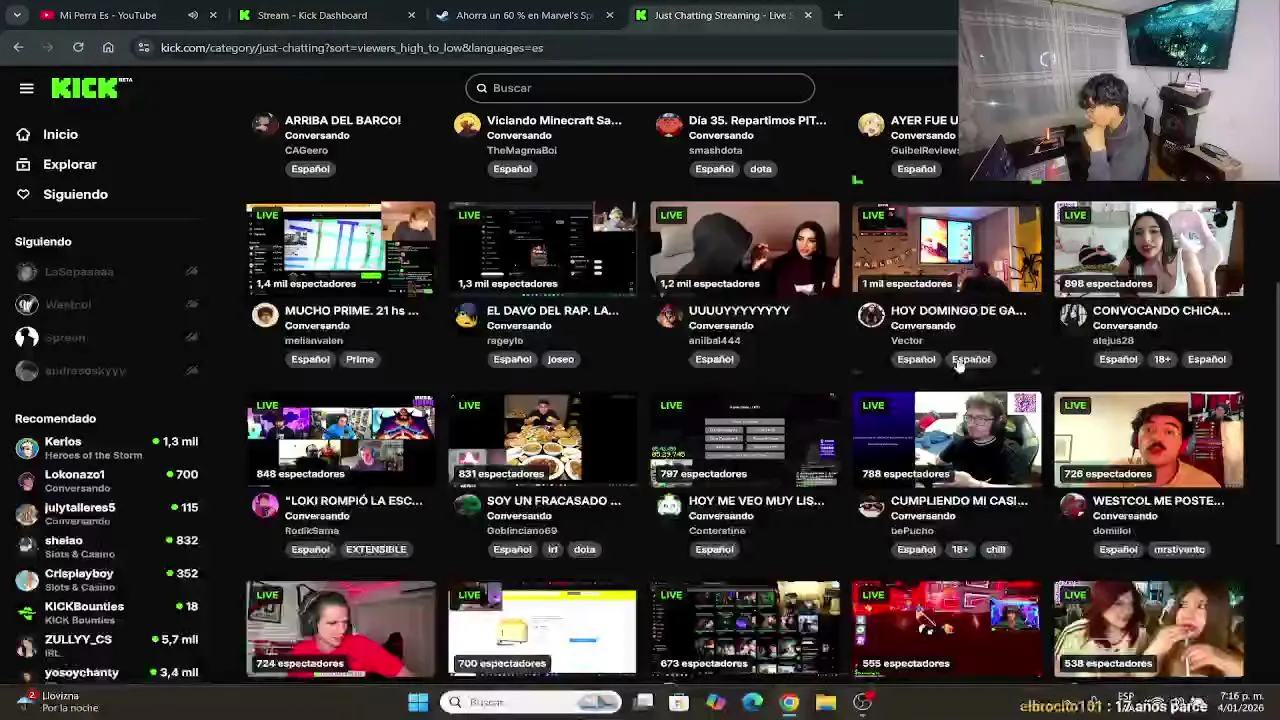1280x720 pixels.
Task: Open the 1,4 mil espectadores stream thumbnail
Action: 341,249
